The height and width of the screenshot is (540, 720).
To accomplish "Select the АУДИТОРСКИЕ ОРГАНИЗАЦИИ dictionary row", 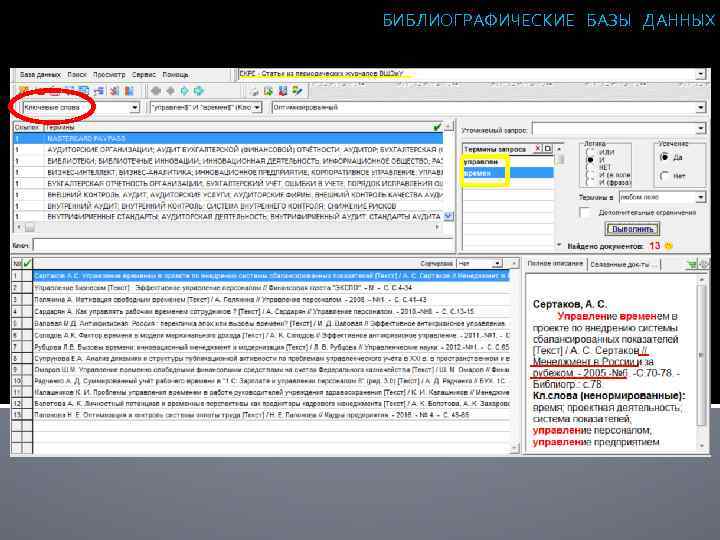I will pyautogui.click(x=228, y=150).
